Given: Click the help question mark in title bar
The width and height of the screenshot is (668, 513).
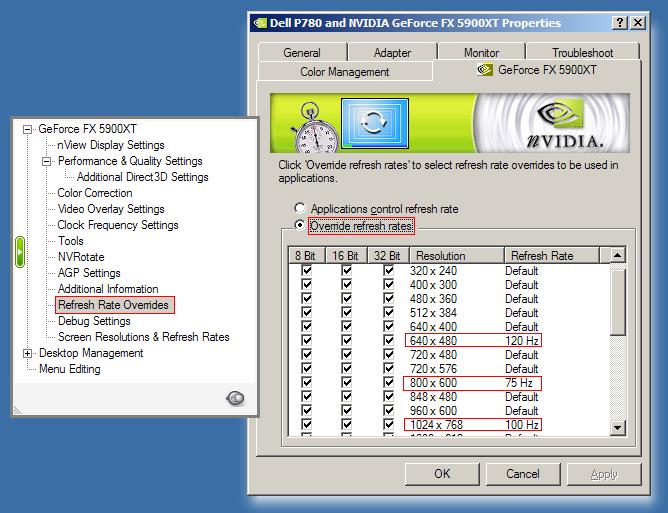Looking at the screenshot, I should [620, 23].
